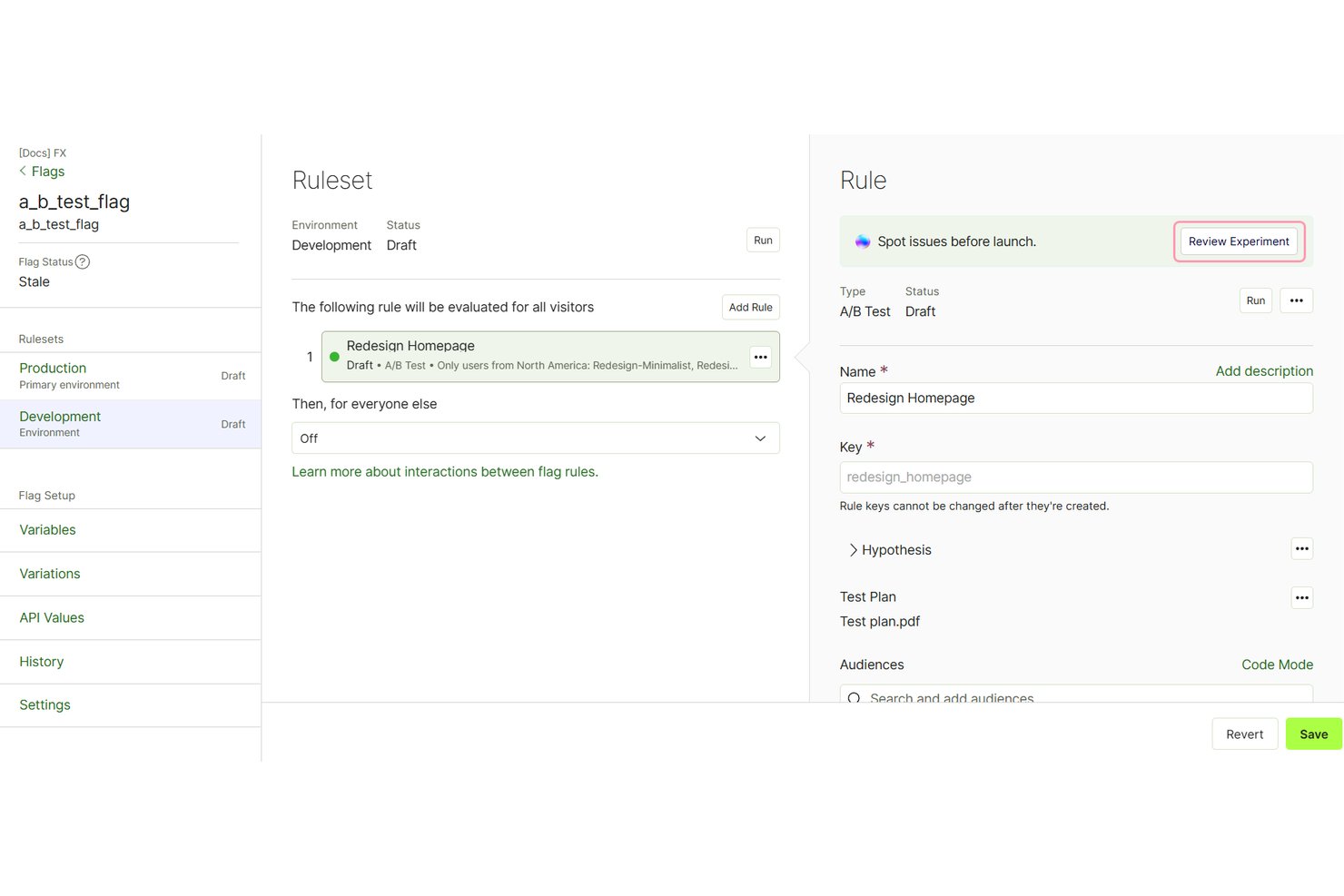Click the 'Spot issues before launch.' message
Screen dimensions: 1344x896
coord(956,241)
